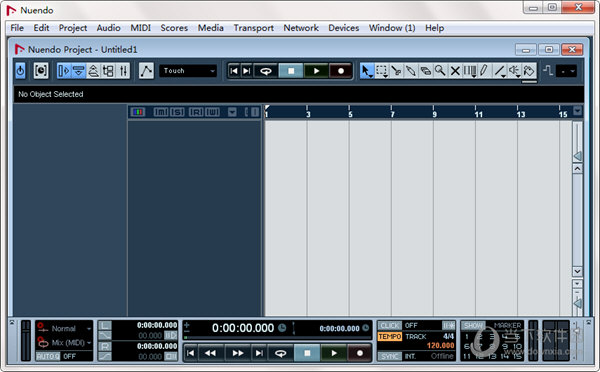The image size is (600, 372).
Task: Toggle metronome CLICK button
Action: pos(390,325)
